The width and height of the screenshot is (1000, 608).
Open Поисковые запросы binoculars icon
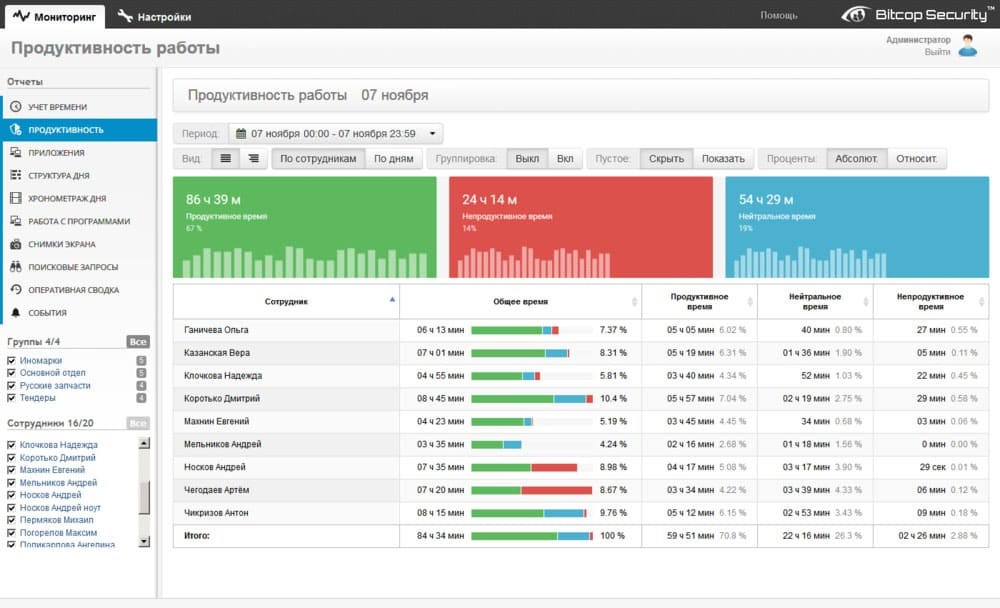pos(16,267)
